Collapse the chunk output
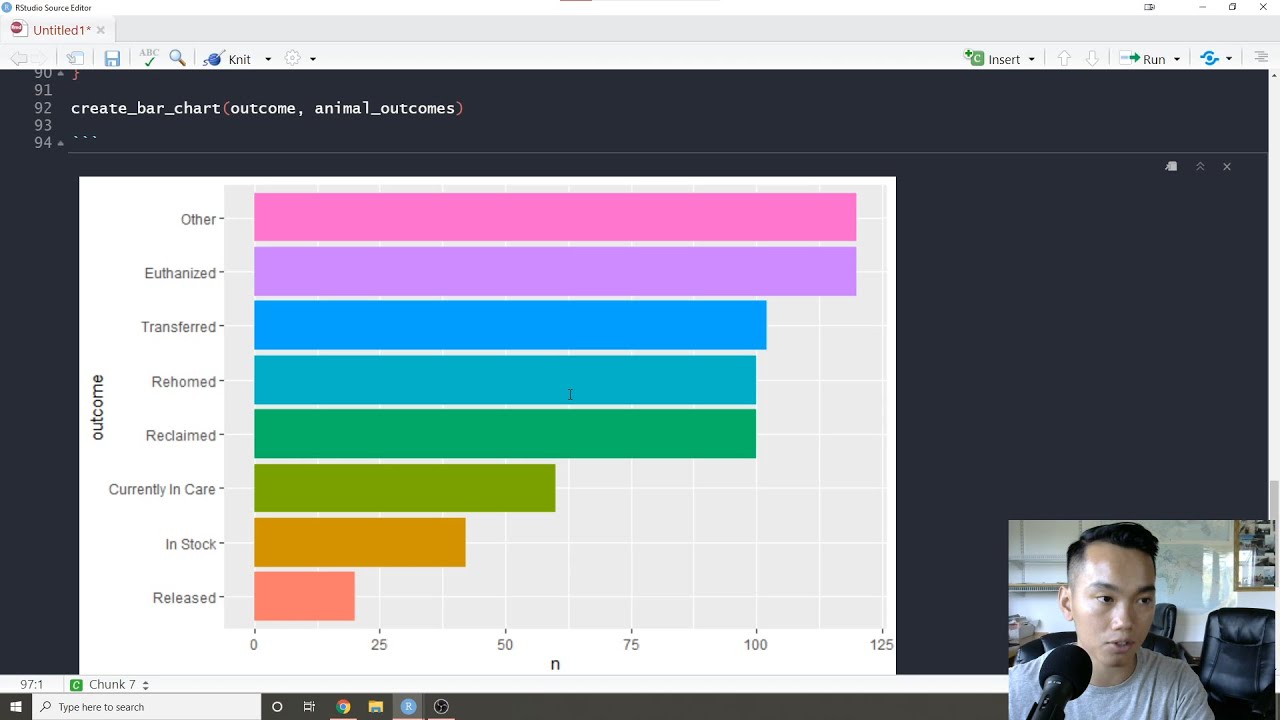Viewport: 1280px width, 720px height. point(1200,166)
